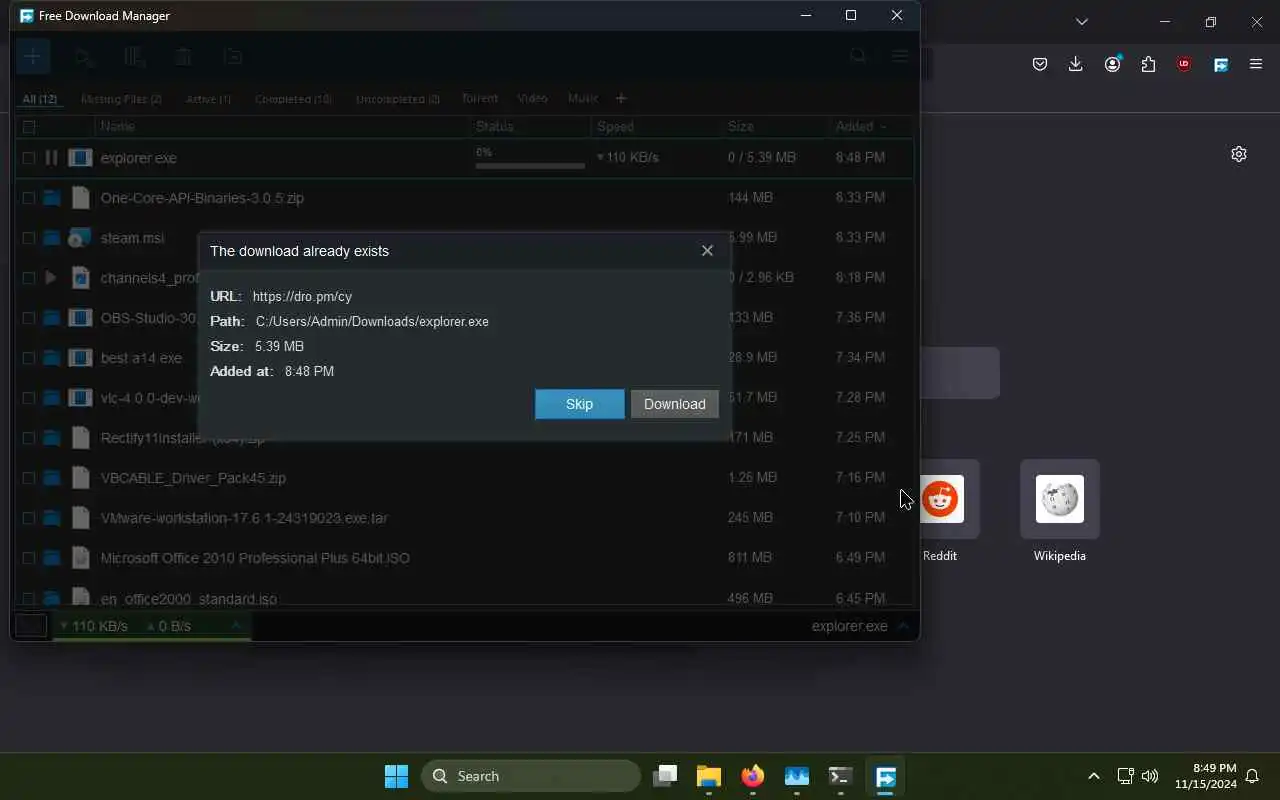Switch to Completed (10) tab
This screenshot has height=800, width=1280.
click(x=293, y=99)
